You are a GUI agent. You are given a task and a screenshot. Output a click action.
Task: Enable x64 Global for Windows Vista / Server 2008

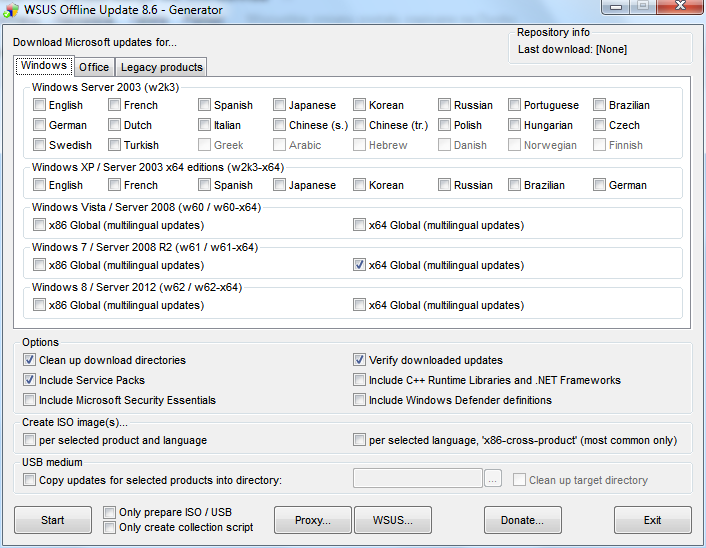[359, 225]
